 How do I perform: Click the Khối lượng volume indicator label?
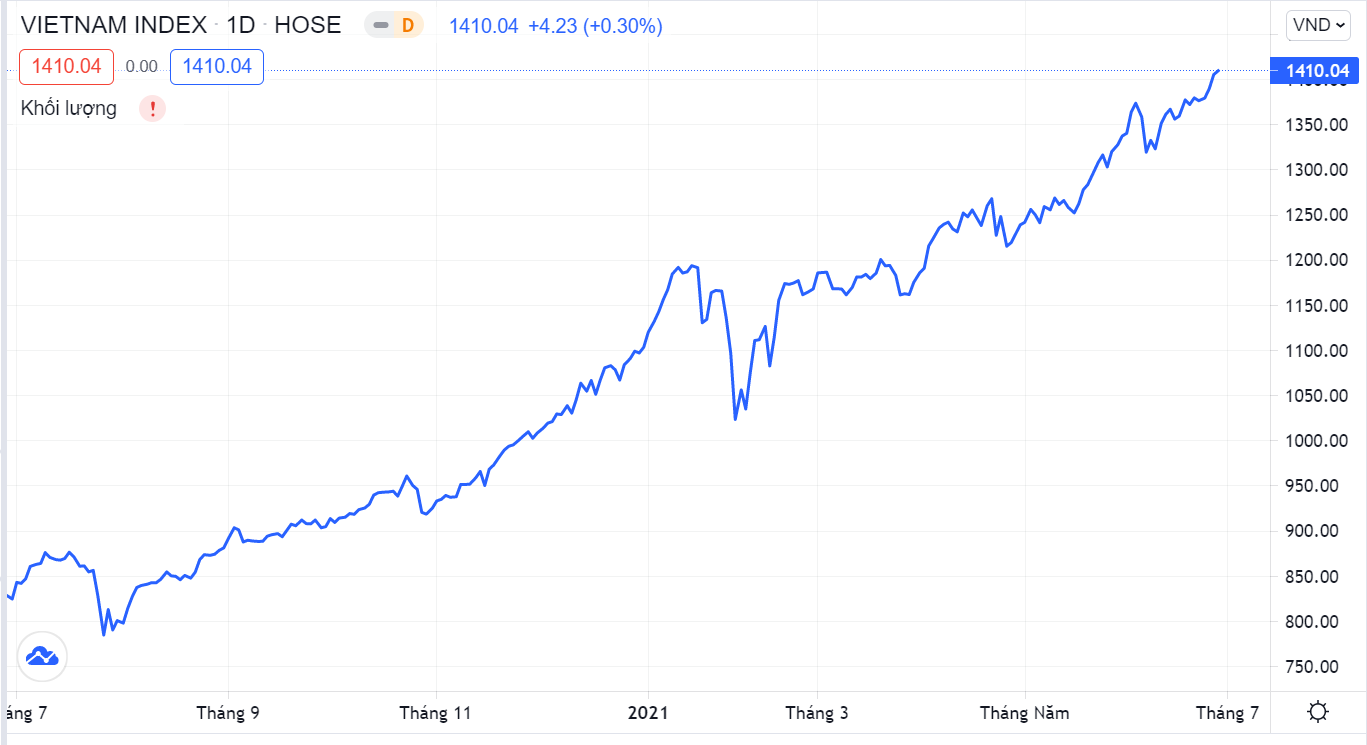point(69,109)
